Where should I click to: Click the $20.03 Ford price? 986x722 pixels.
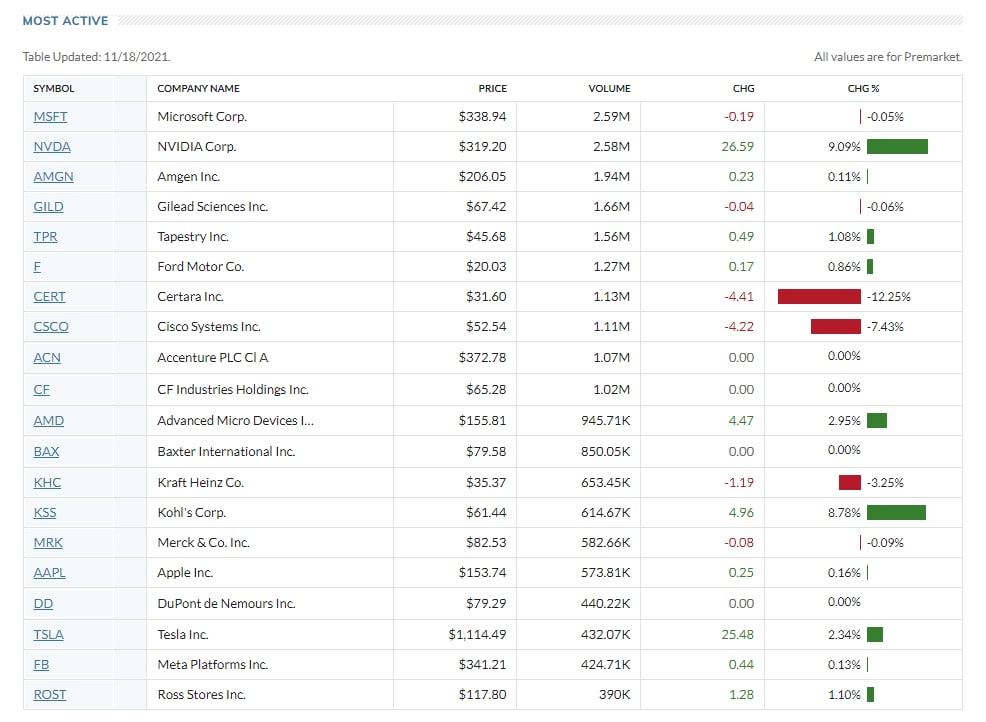(x=486, y=267)
